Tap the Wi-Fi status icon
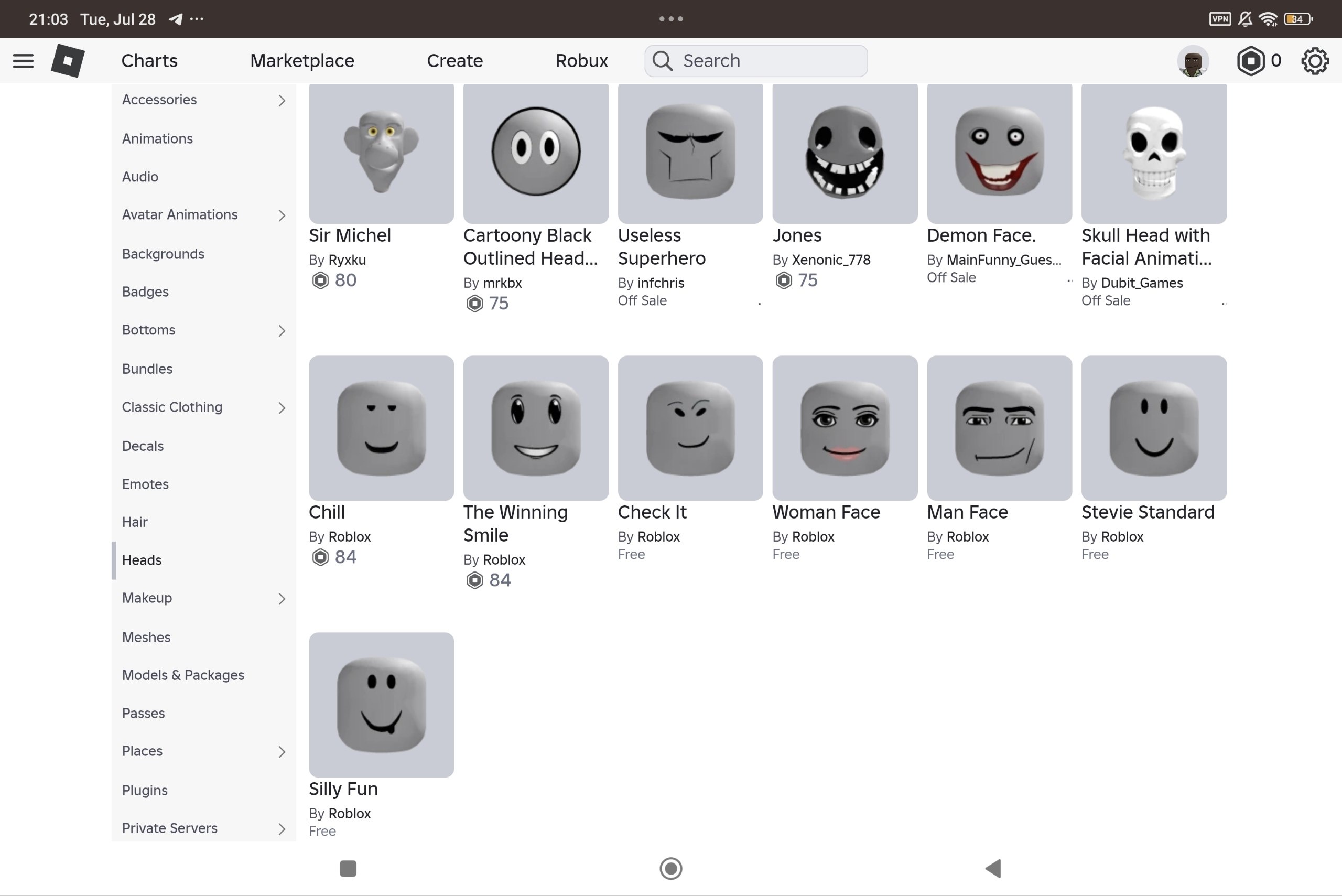The width and height of the screenshot is (1342, 896). tap(1268, 19)
